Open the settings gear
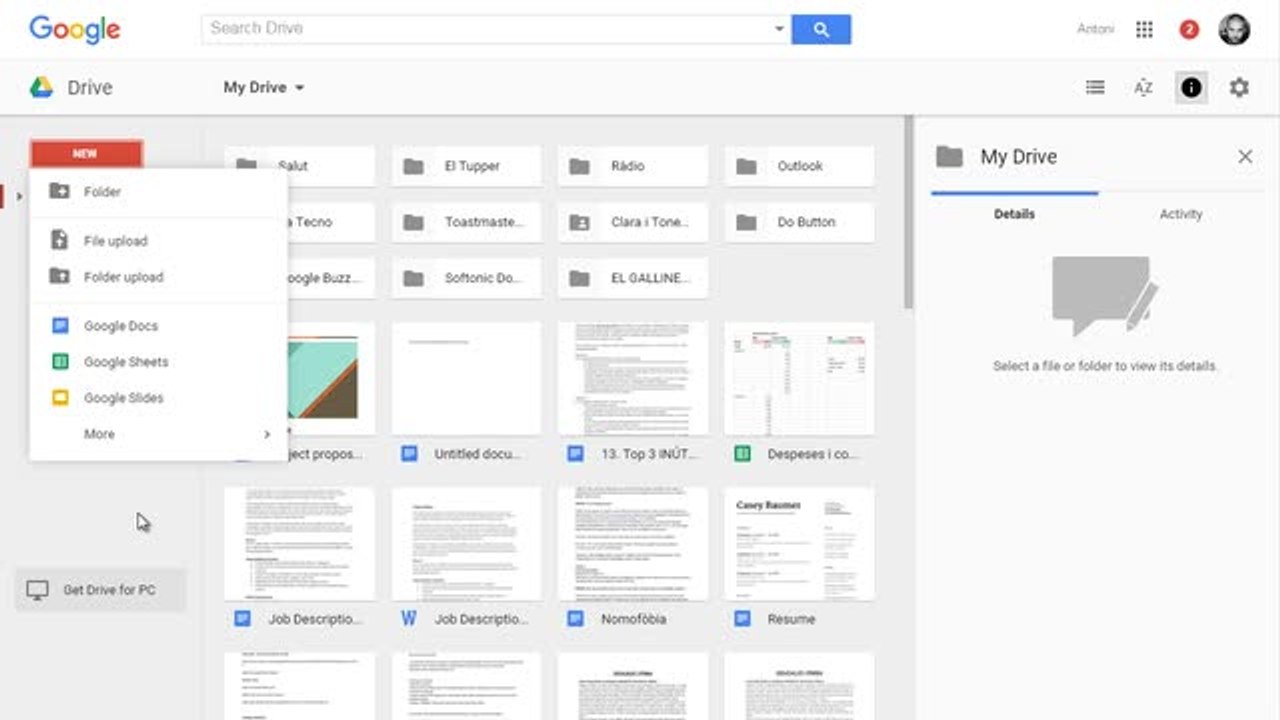 (1239, 87)
